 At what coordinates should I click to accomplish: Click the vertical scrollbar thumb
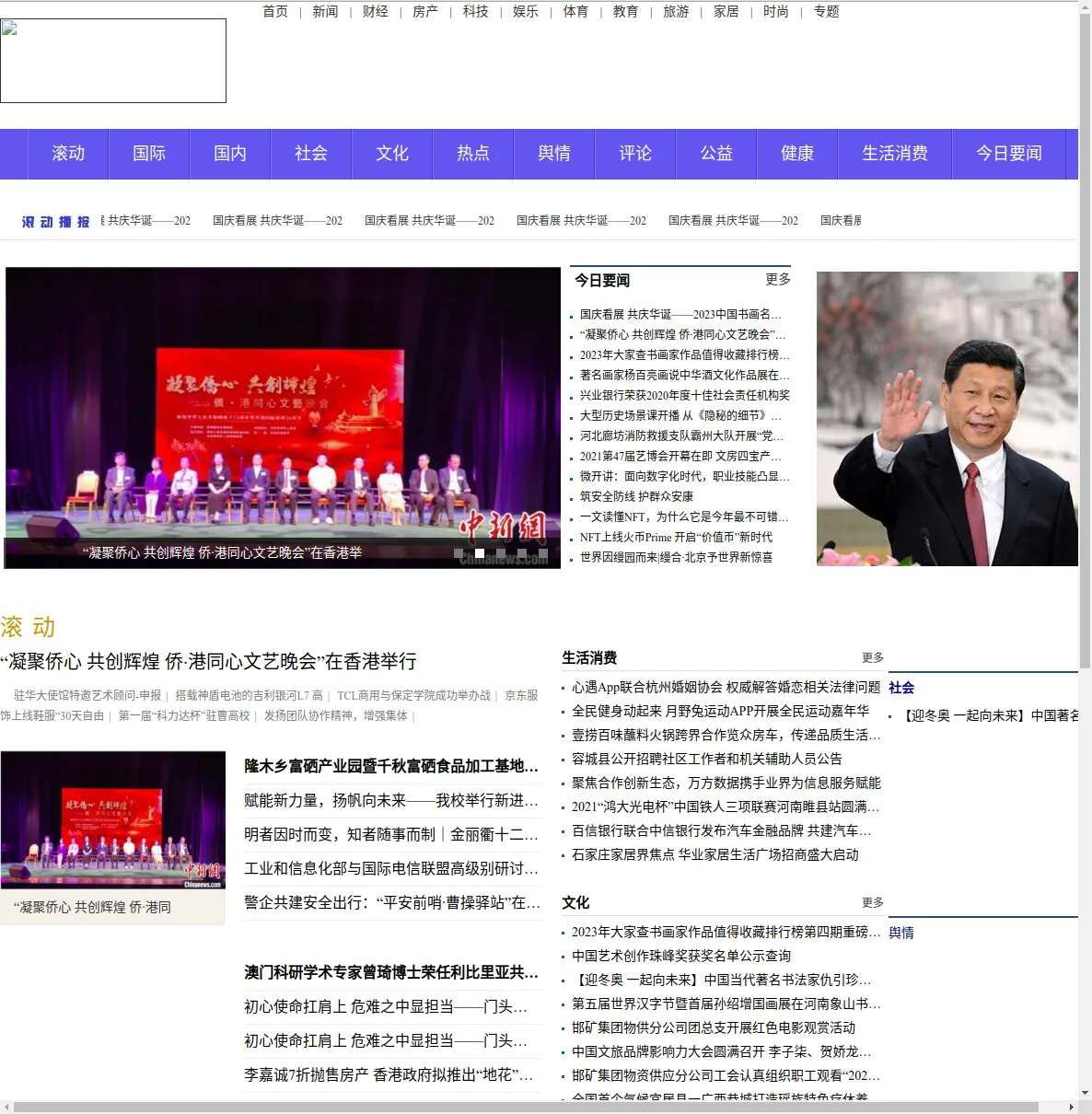[1085, 341]
